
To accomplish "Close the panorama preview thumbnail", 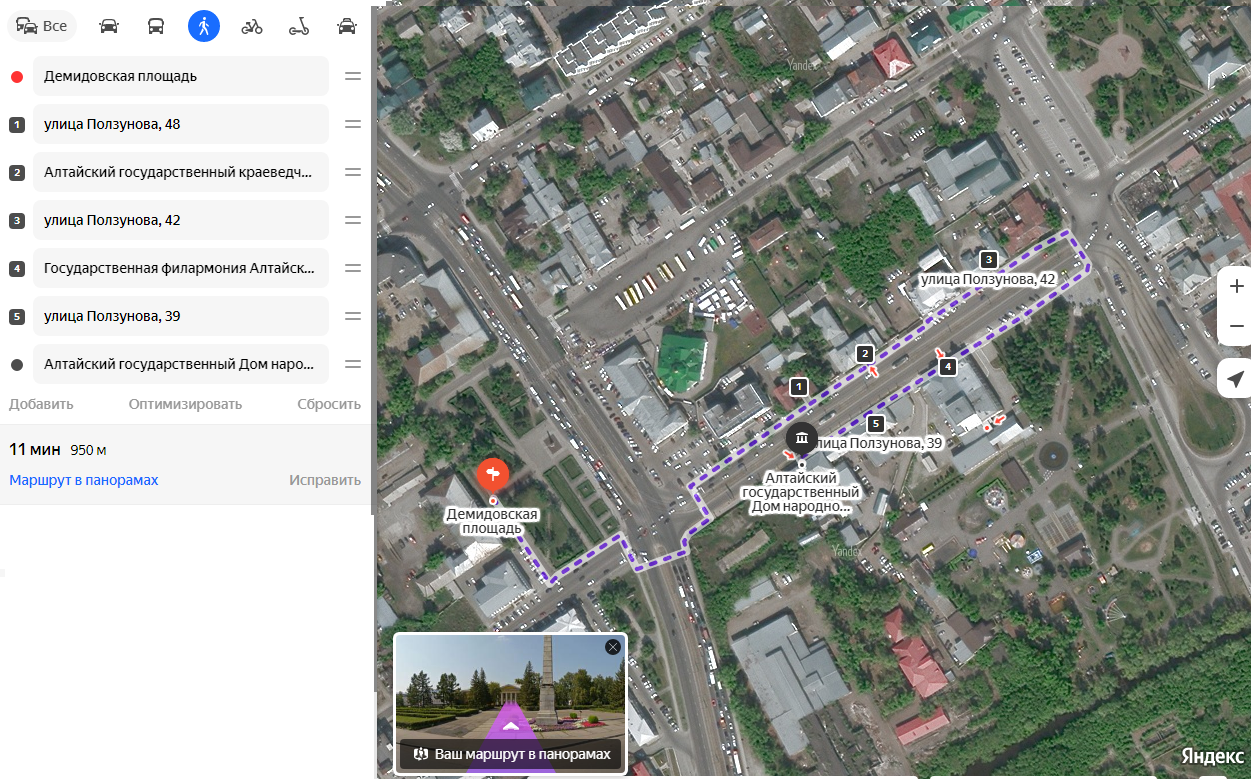I will click(x=613, y=647).
